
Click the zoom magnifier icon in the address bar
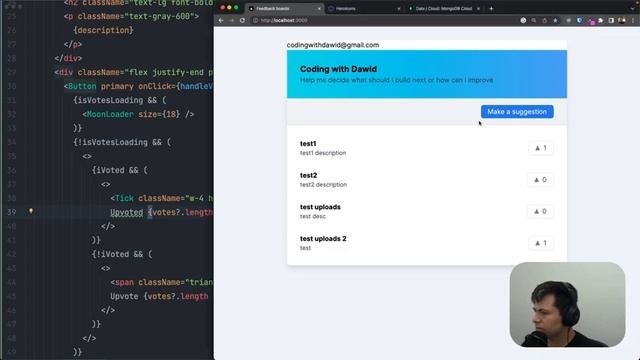533,20
